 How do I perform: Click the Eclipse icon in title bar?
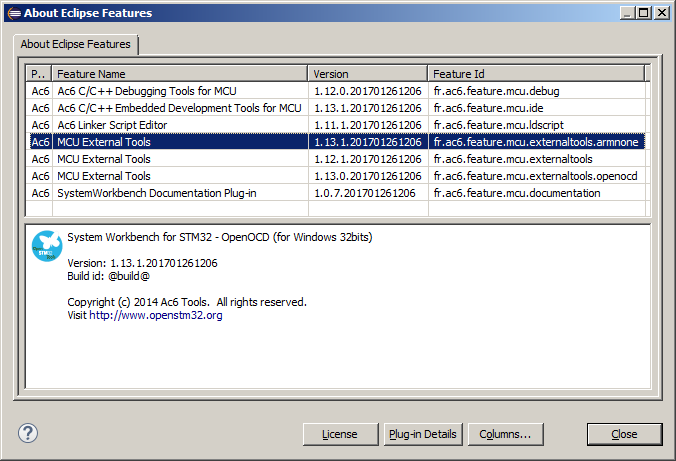(13, 12)
